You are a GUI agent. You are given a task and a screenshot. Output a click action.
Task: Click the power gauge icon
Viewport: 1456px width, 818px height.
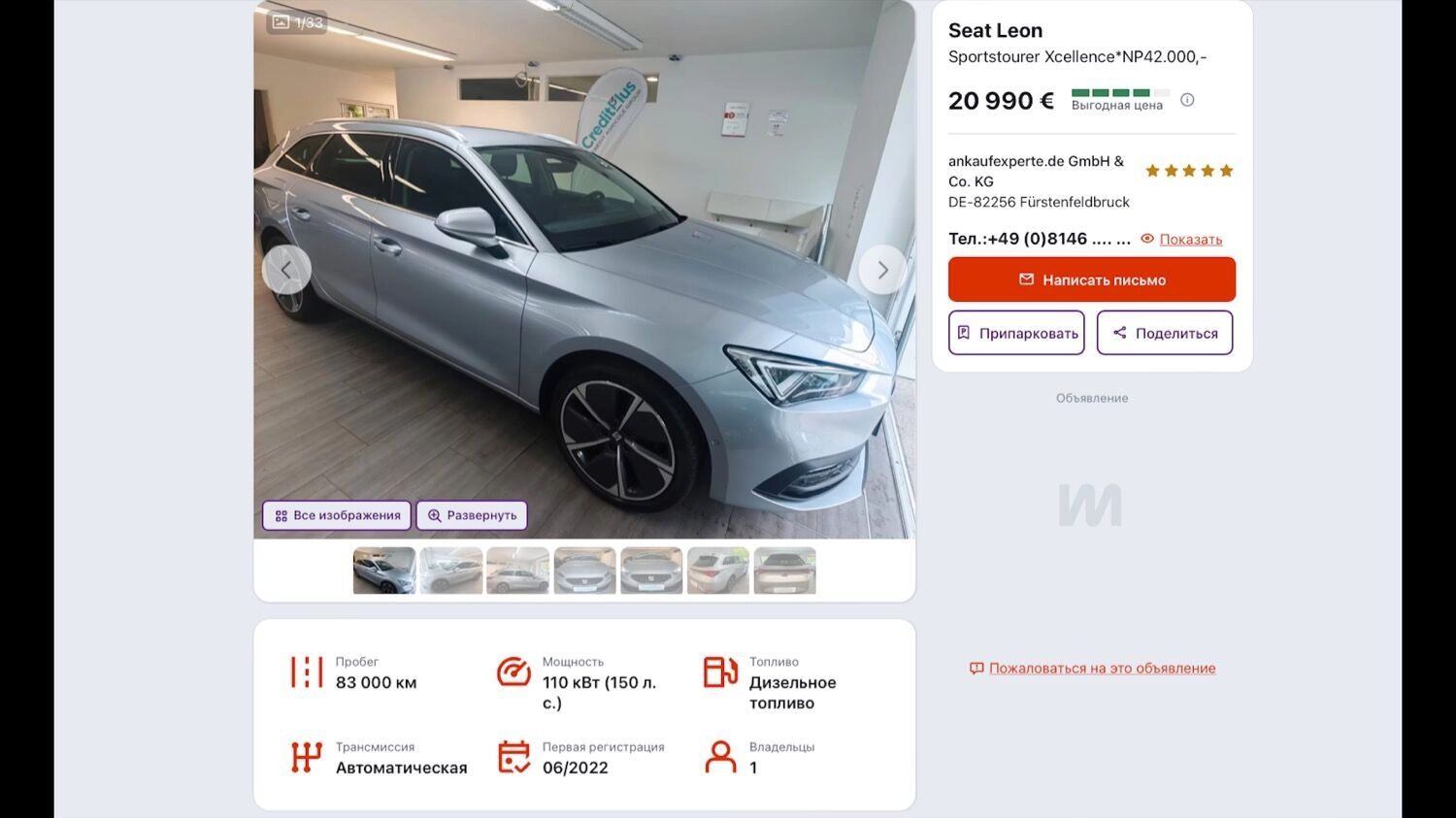tap(513, 671)
